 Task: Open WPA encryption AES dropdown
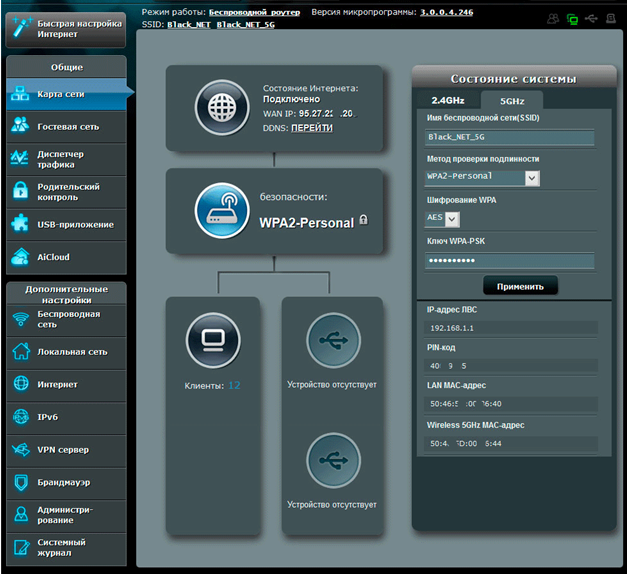[442, 219]
